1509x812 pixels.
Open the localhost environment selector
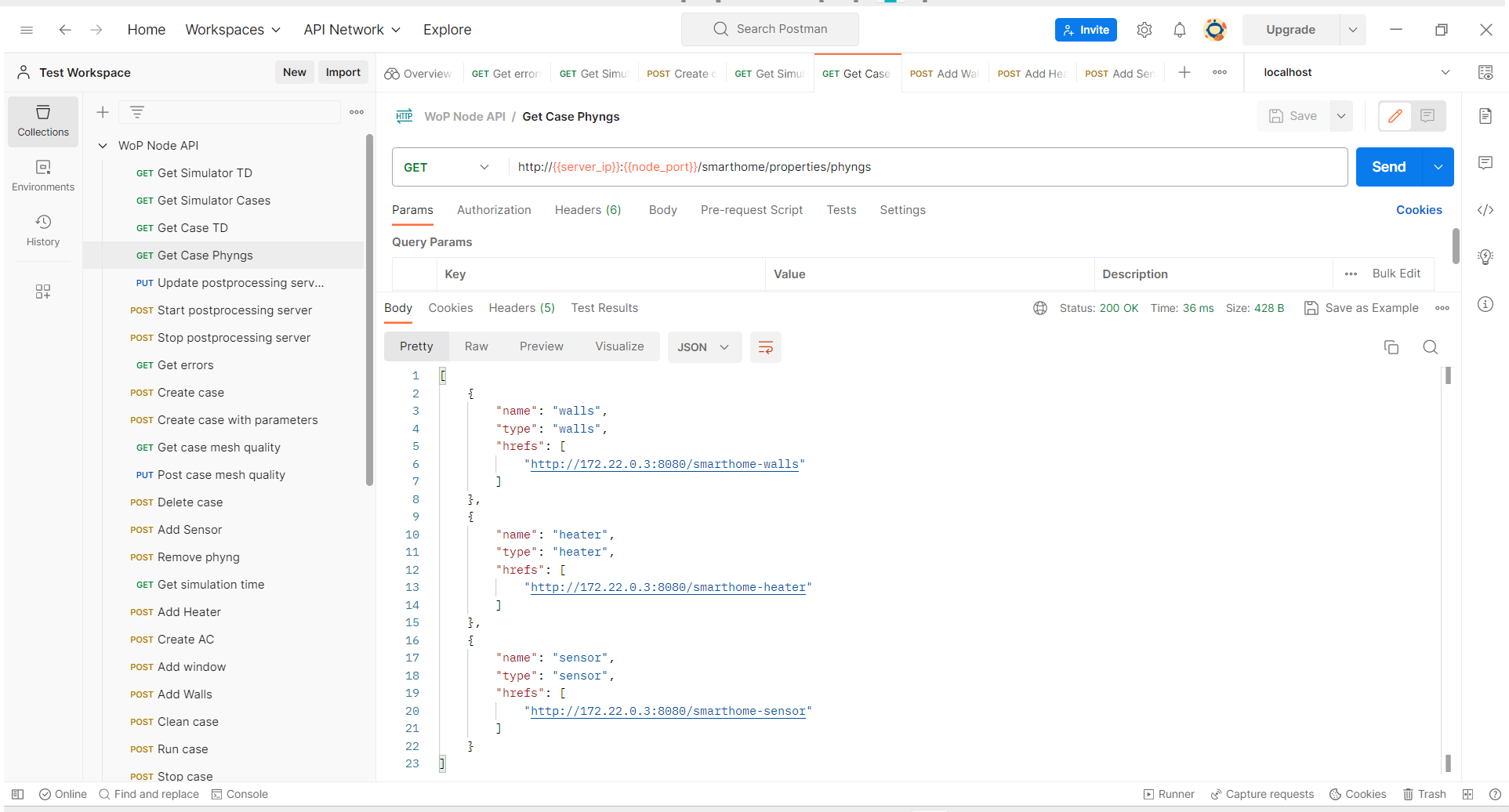[x=1356, y=72]
